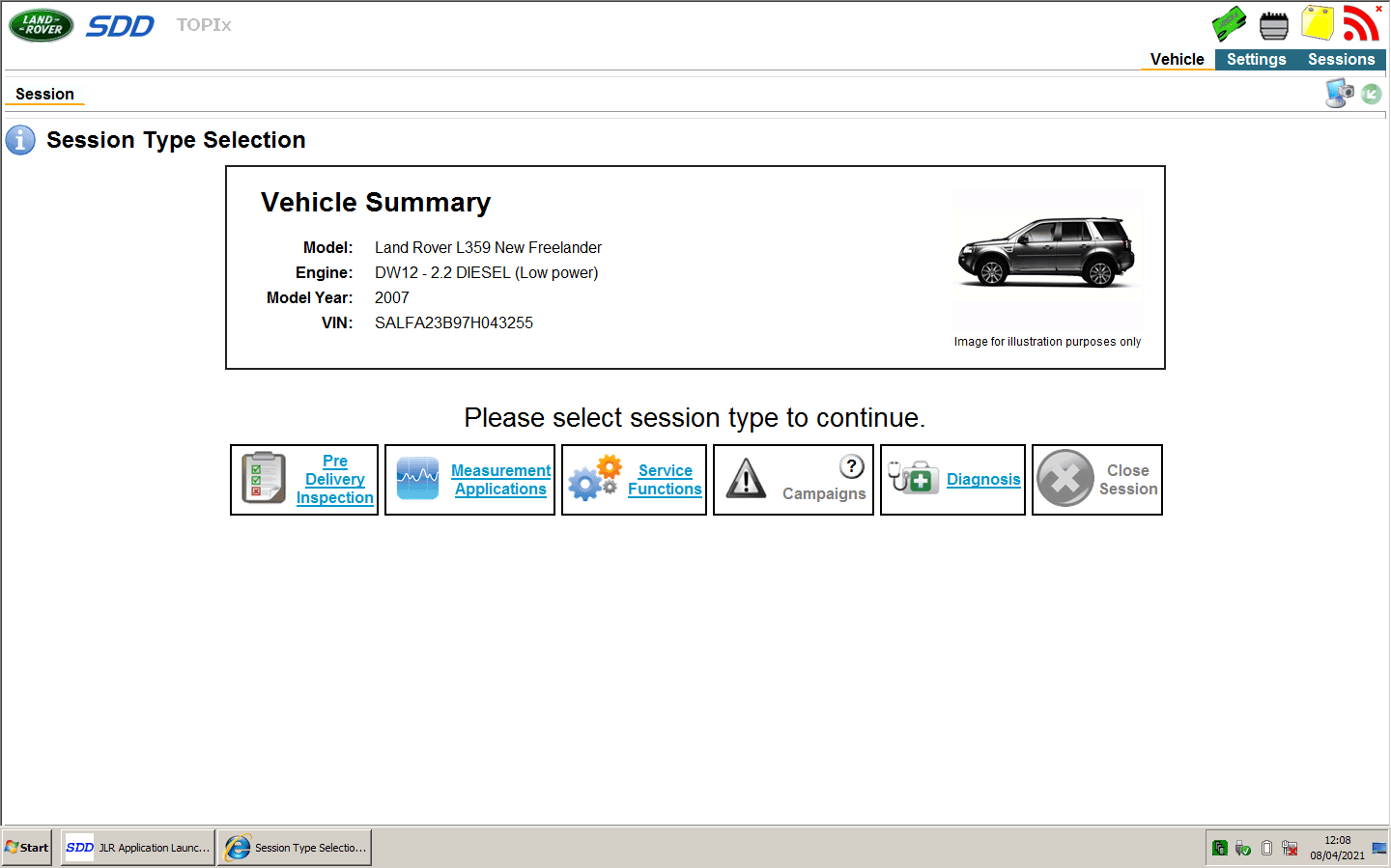Click the taskbar clock showing 12:08
This screenshot has height=868, width=1391.
coord(1337,848)
